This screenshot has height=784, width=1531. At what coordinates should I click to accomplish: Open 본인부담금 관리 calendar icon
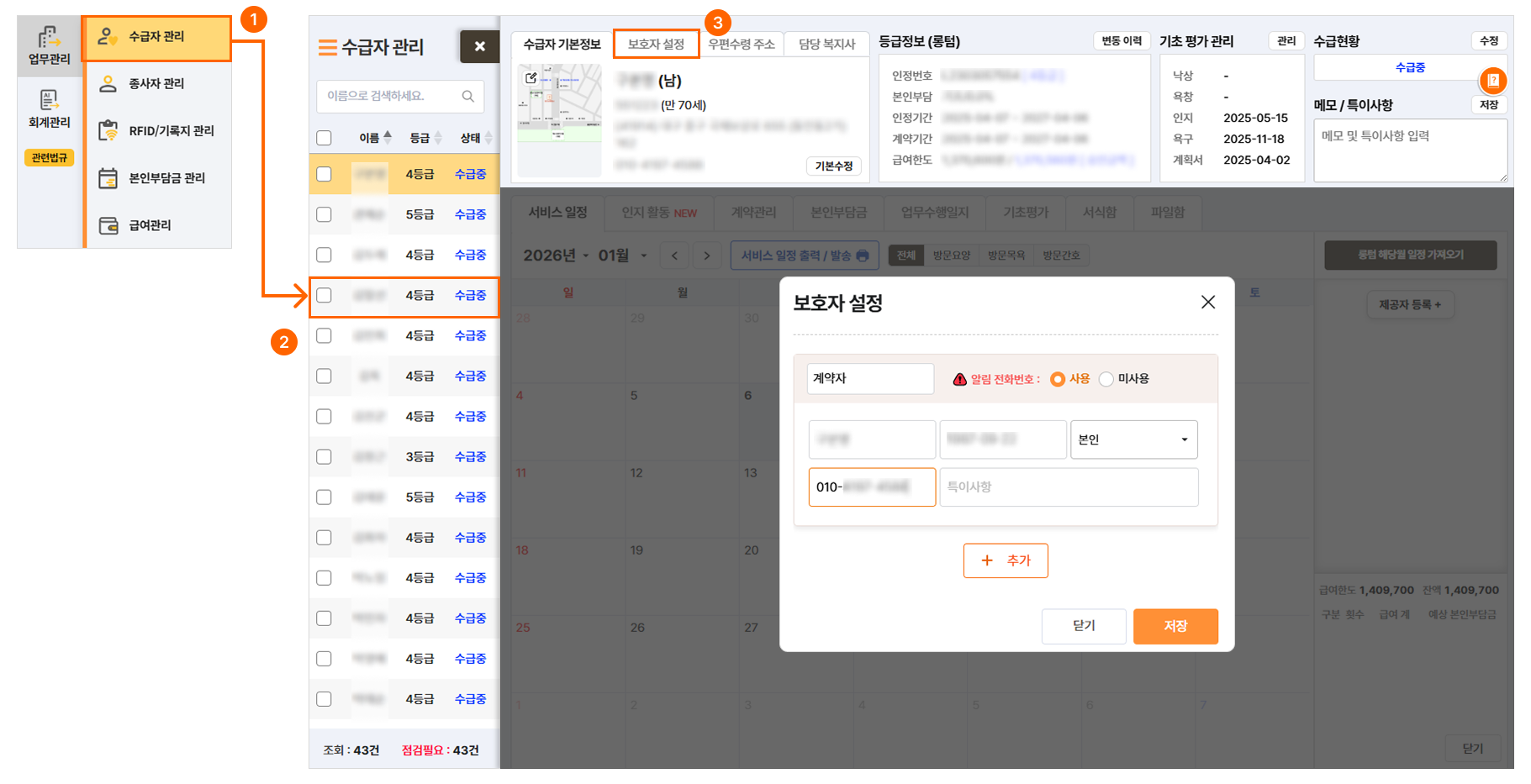(x=108, y=178)
